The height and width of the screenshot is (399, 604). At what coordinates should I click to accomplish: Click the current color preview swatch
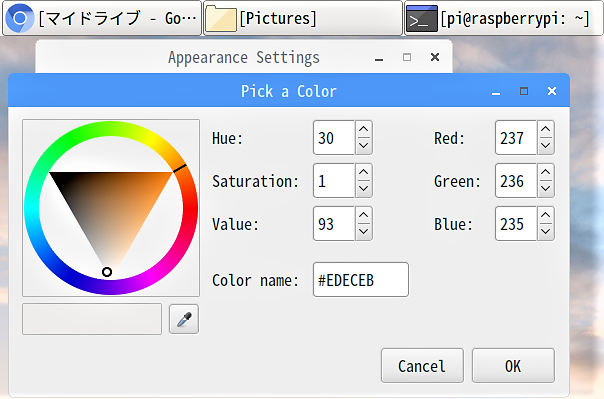coord(92,319)
